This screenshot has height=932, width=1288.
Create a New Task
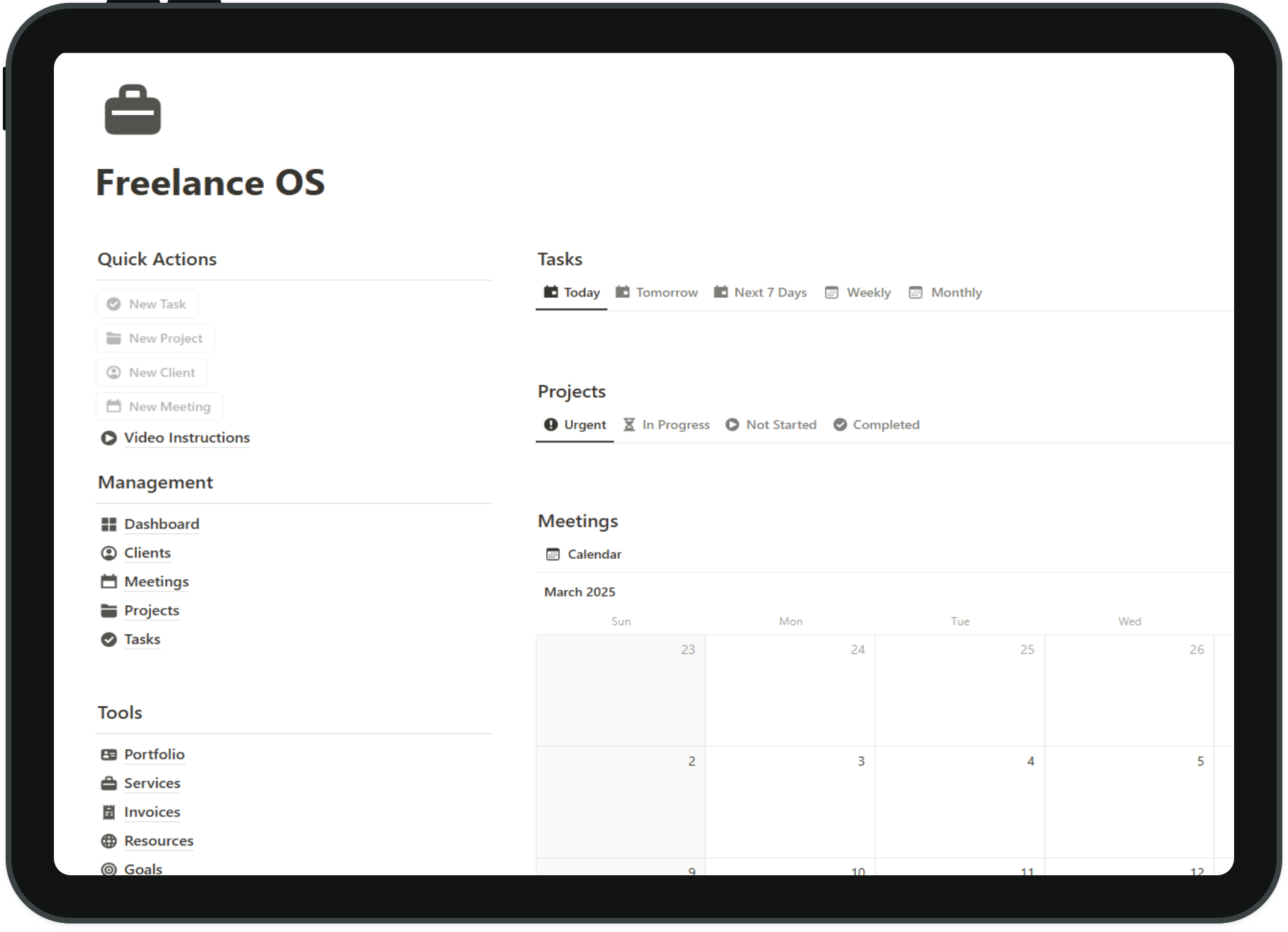[147, 304]
